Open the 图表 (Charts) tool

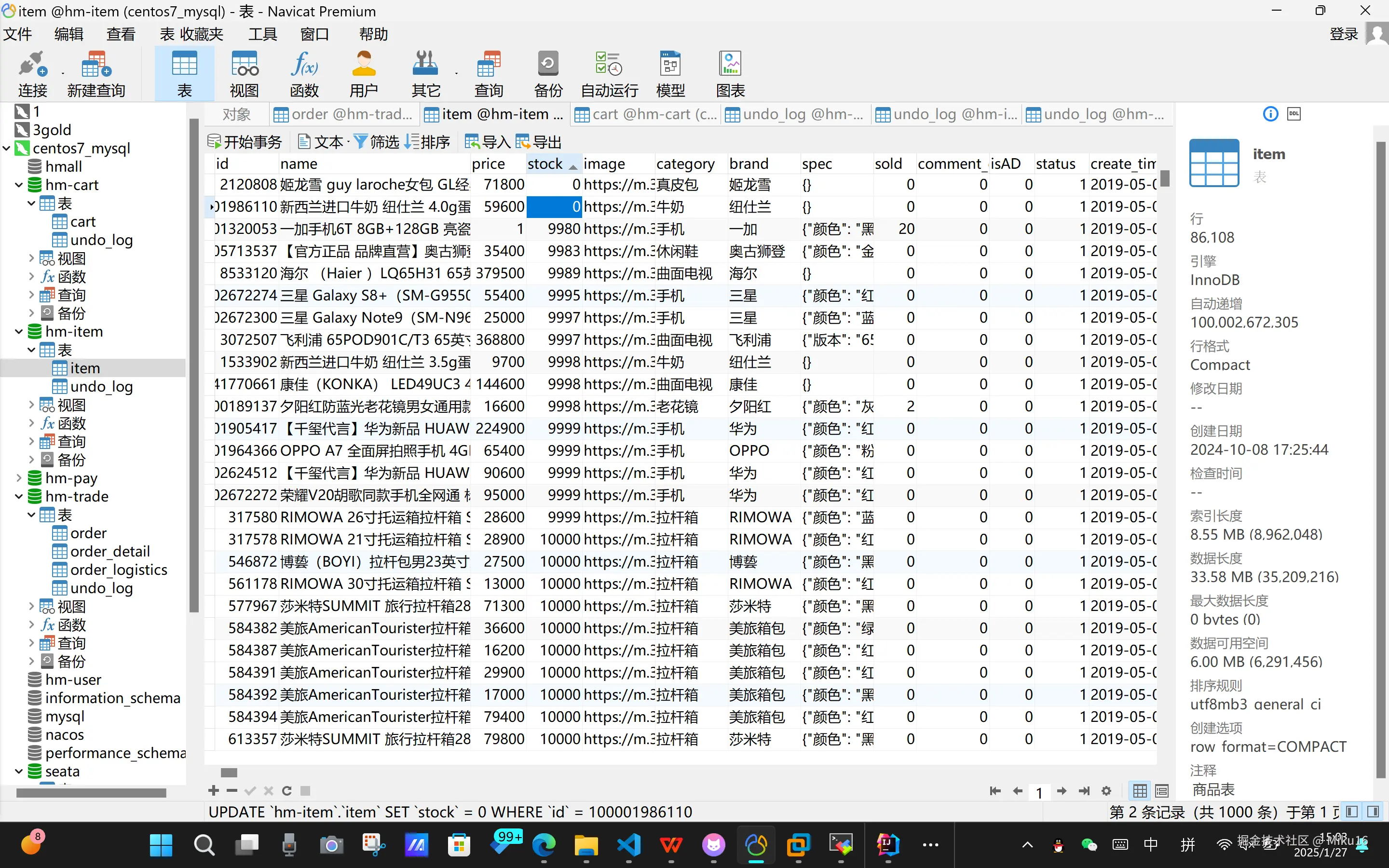pyautogui.click(x=730, y=73)
